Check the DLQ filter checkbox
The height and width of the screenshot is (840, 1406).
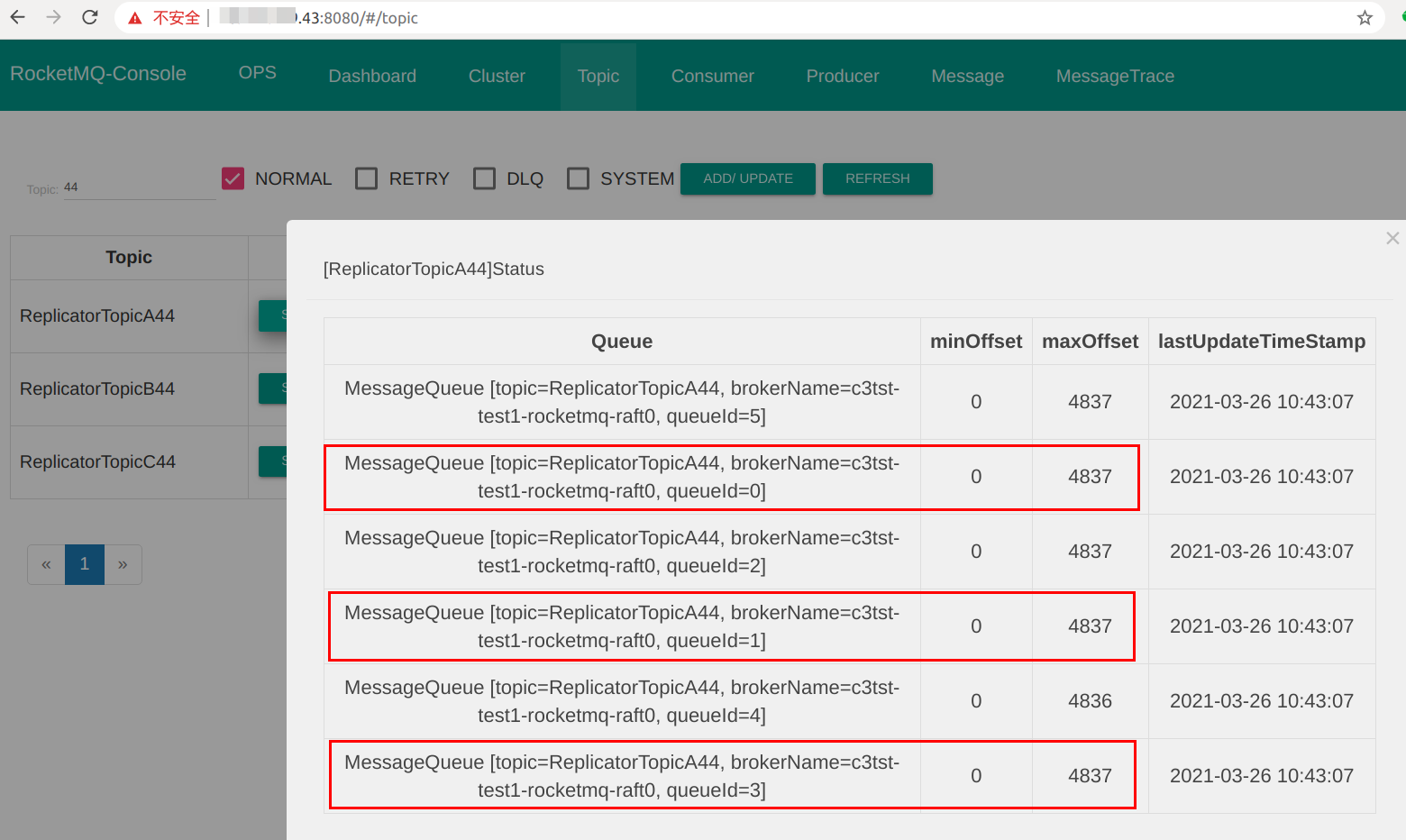point(484,178)
